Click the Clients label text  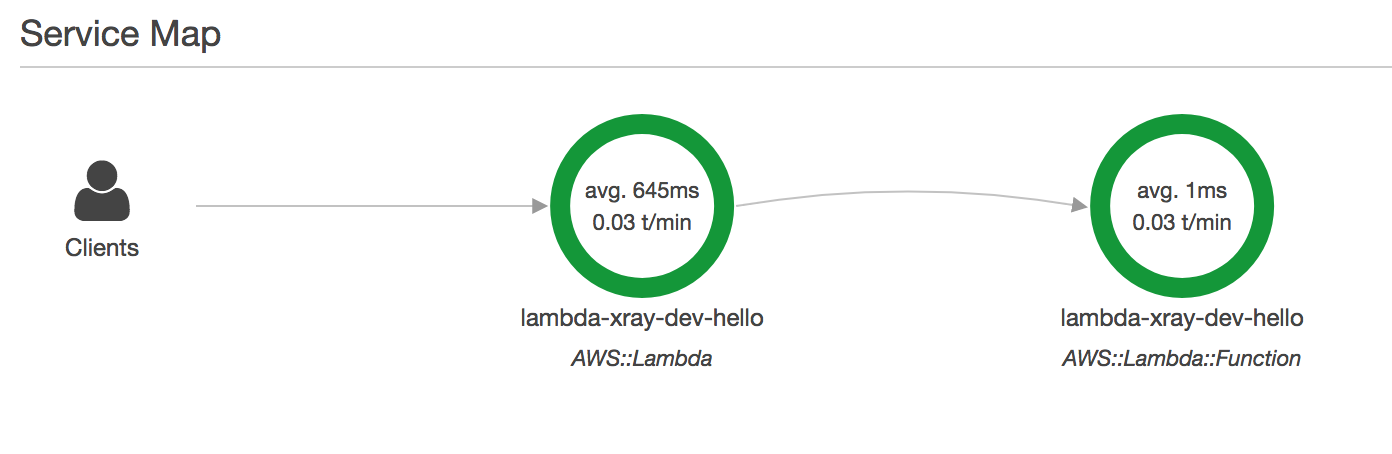pos(102,248)
